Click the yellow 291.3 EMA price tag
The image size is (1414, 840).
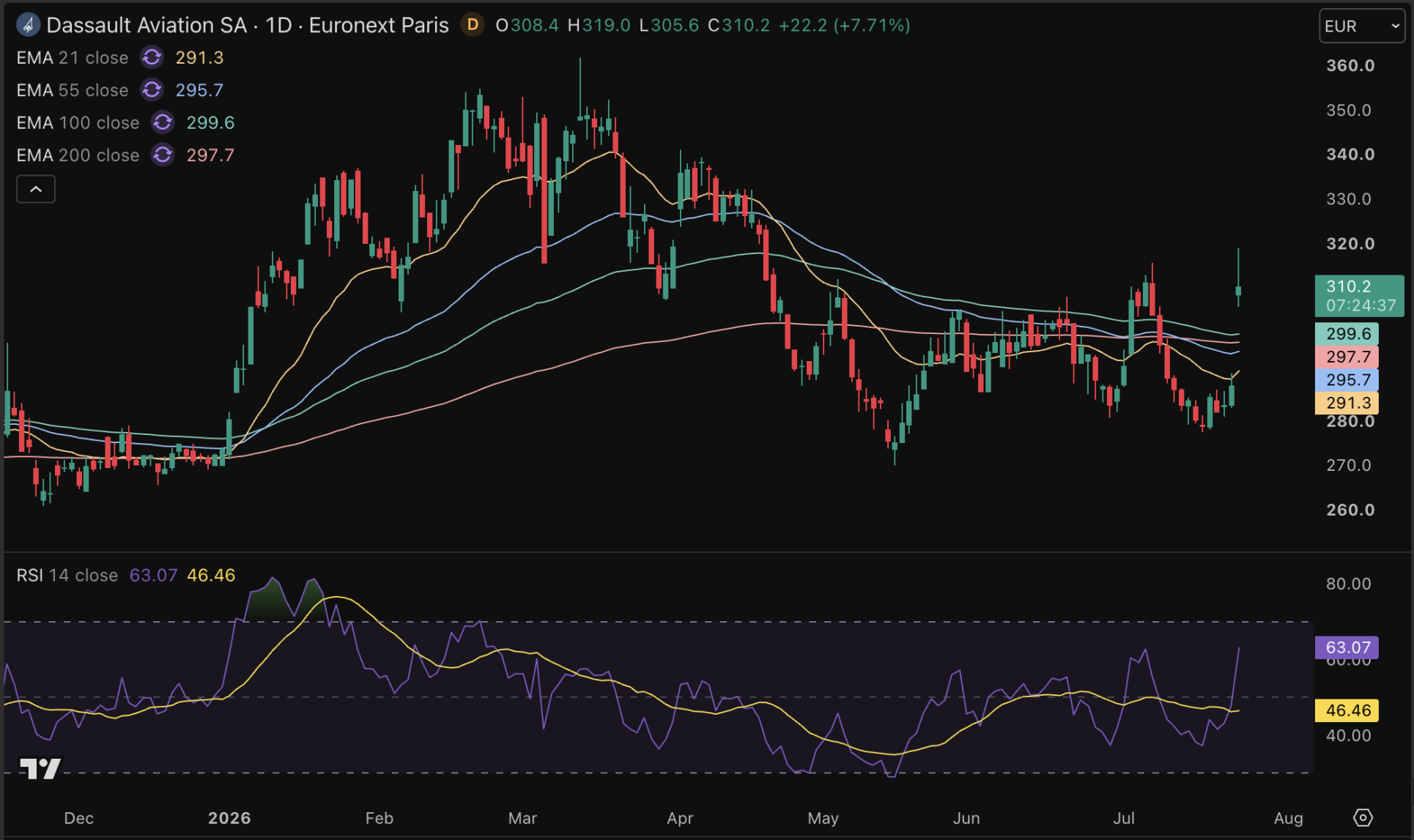tap(1347, 403)
